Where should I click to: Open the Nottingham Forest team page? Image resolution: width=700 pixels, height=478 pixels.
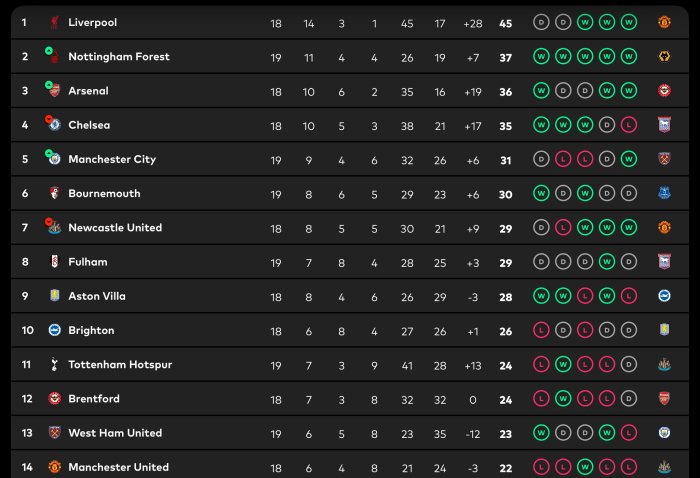119,57
